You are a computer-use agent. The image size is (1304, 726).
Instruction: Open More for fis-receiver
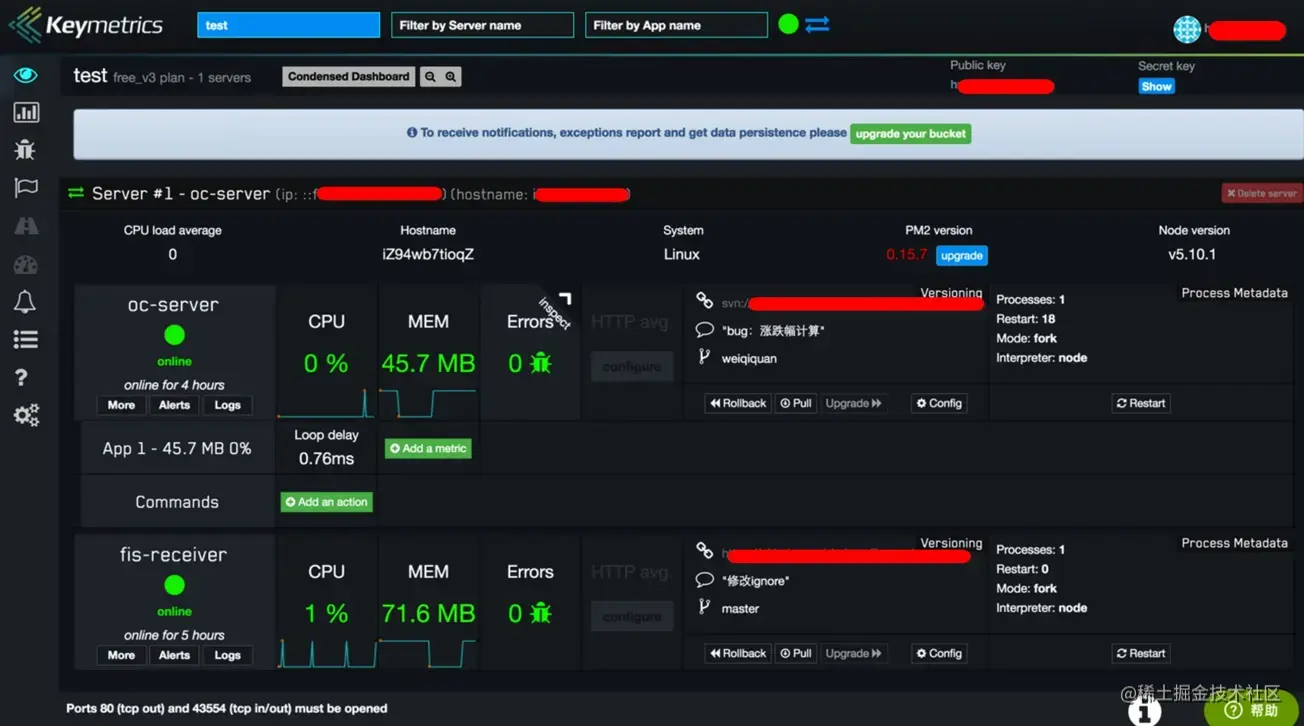[x=121, y=655]
